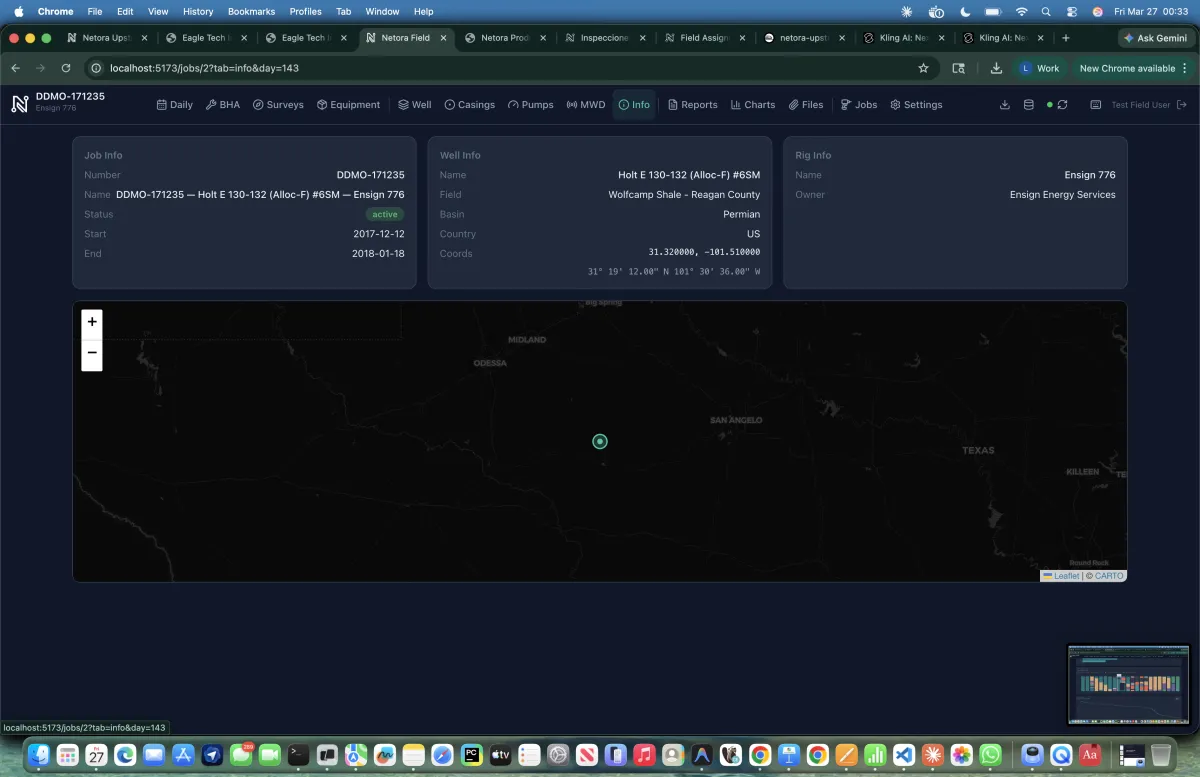Open Settings with the gear icon

(897, 104)
